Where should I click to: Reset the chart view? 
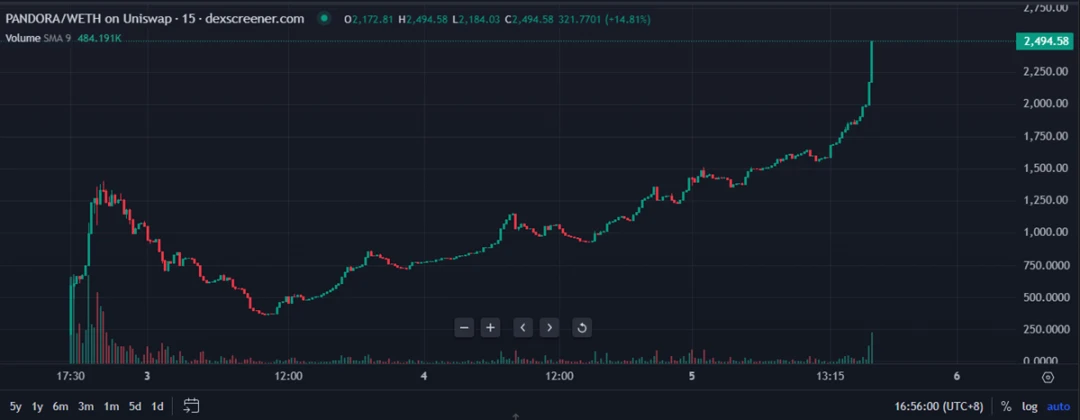582,327
